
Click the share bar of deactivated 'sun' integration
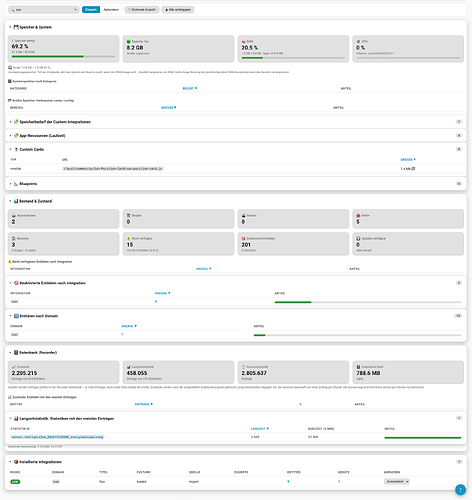coord(368,302)
